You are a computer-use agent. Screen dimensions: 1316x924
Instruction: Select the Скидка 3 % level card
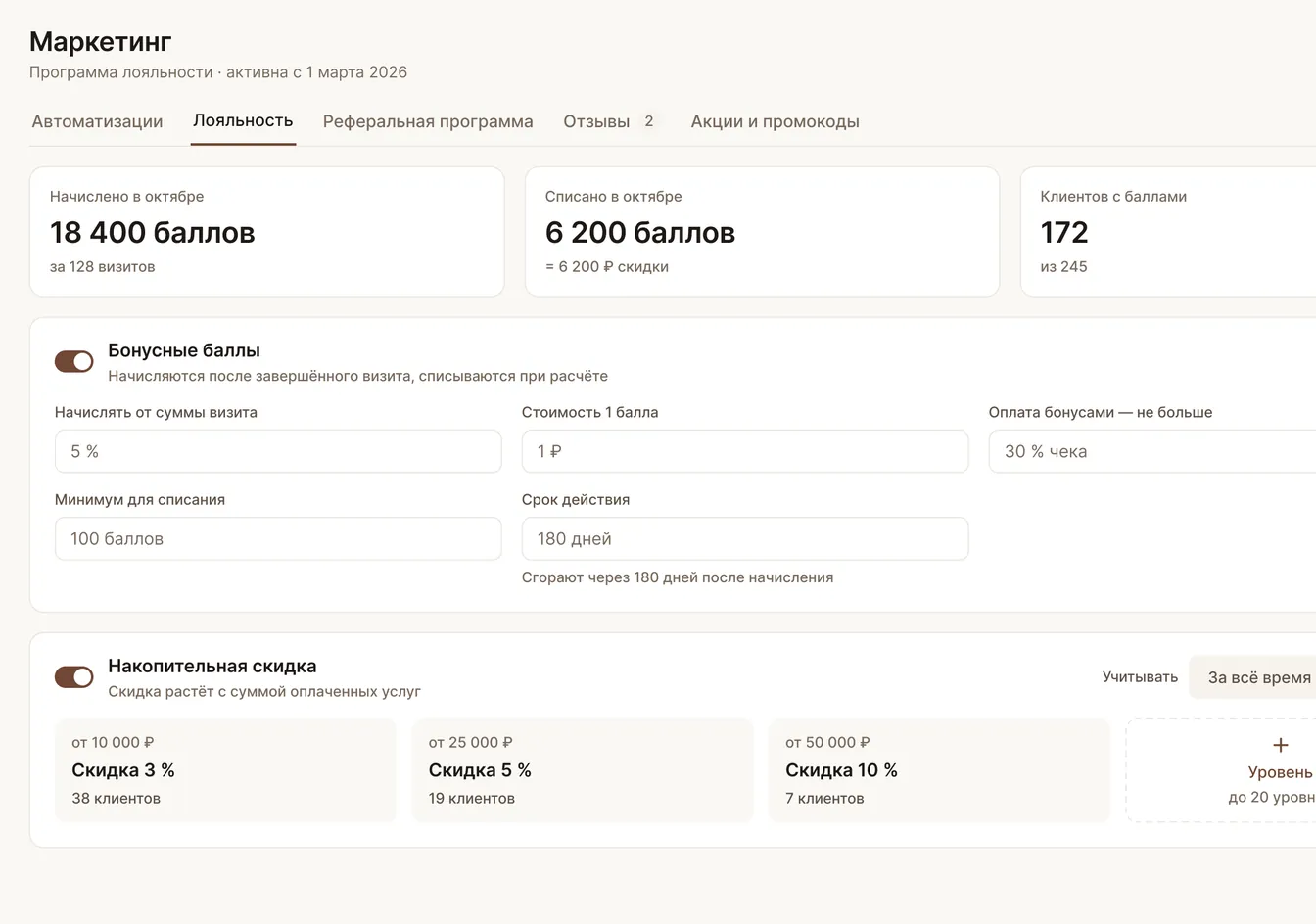(225, 770)
